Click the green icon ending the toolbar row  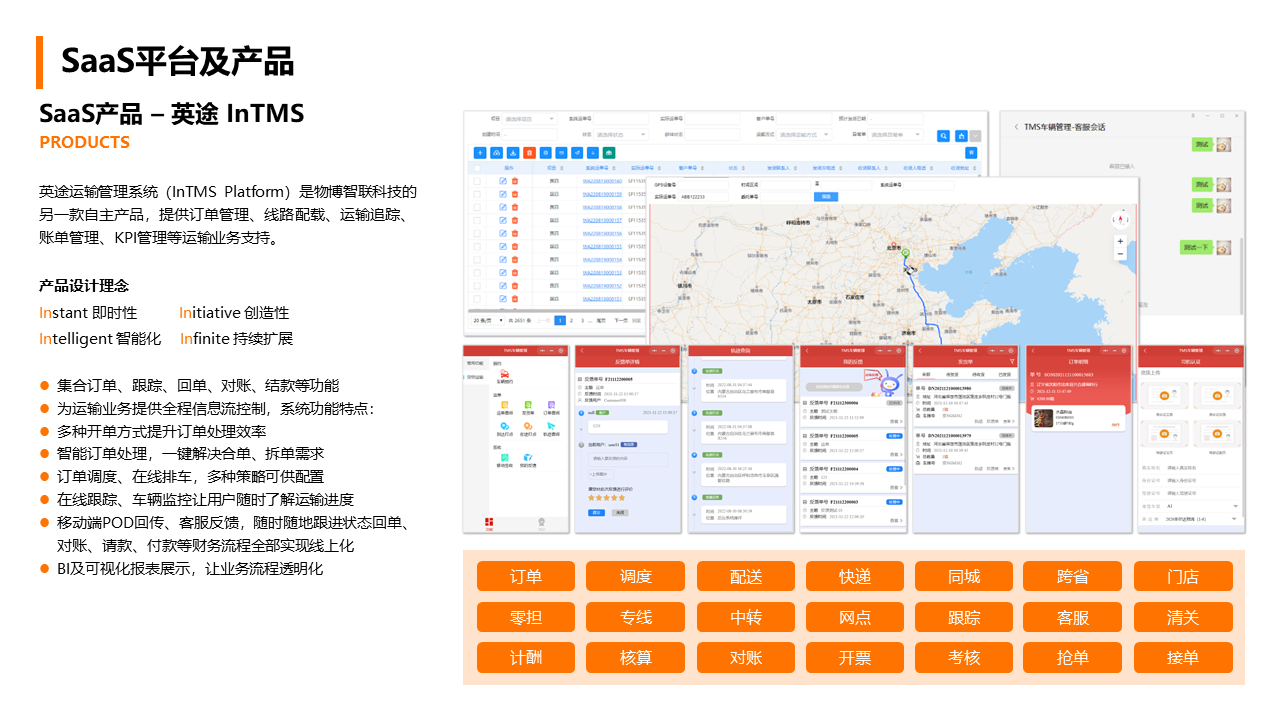[609, 153]
